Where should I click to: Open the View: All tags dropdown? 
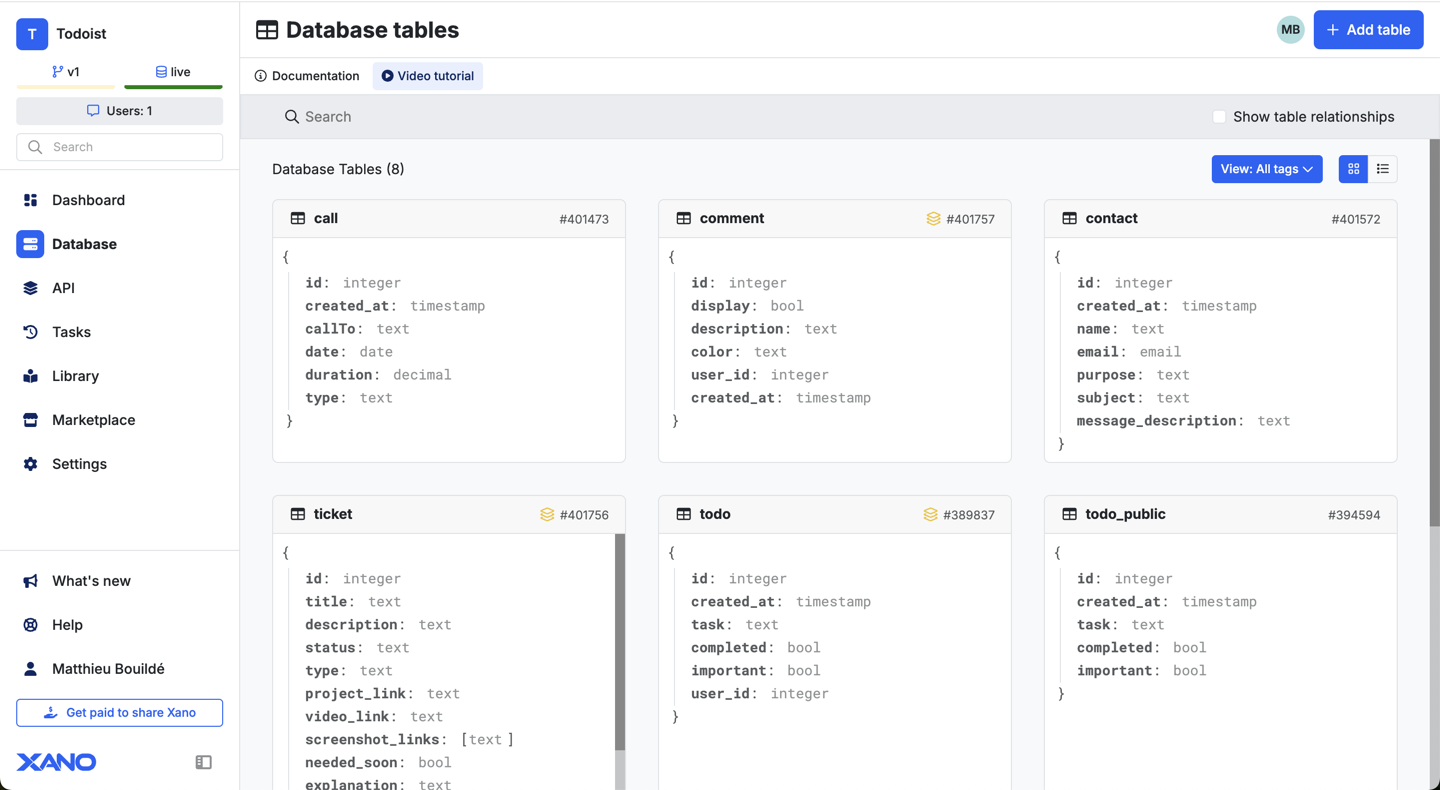tap(1267, 169)
